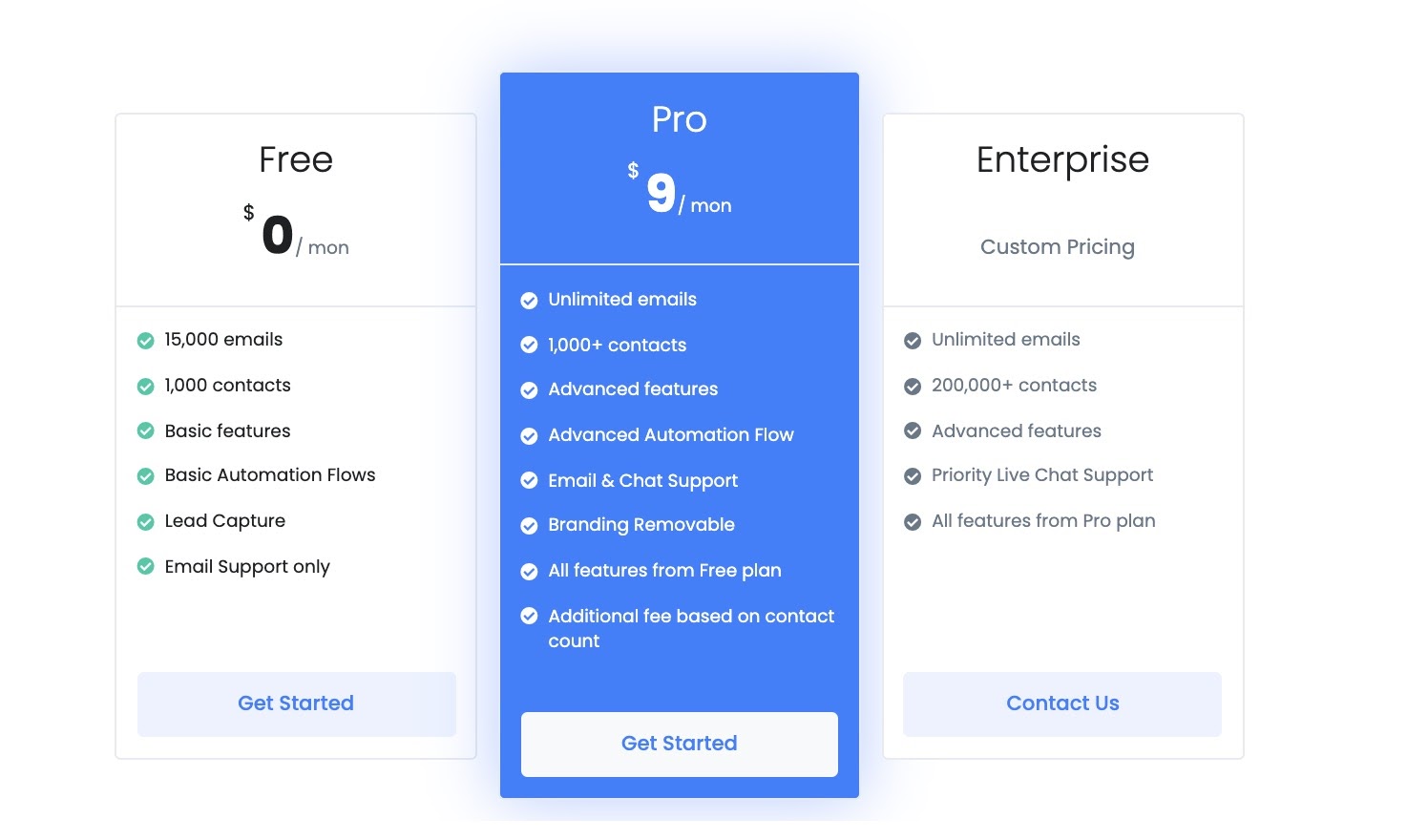Click the checkmark icon beside 15,000 emails
The width and height of the screenshot is (1407, 840).
tap(146, 341)
